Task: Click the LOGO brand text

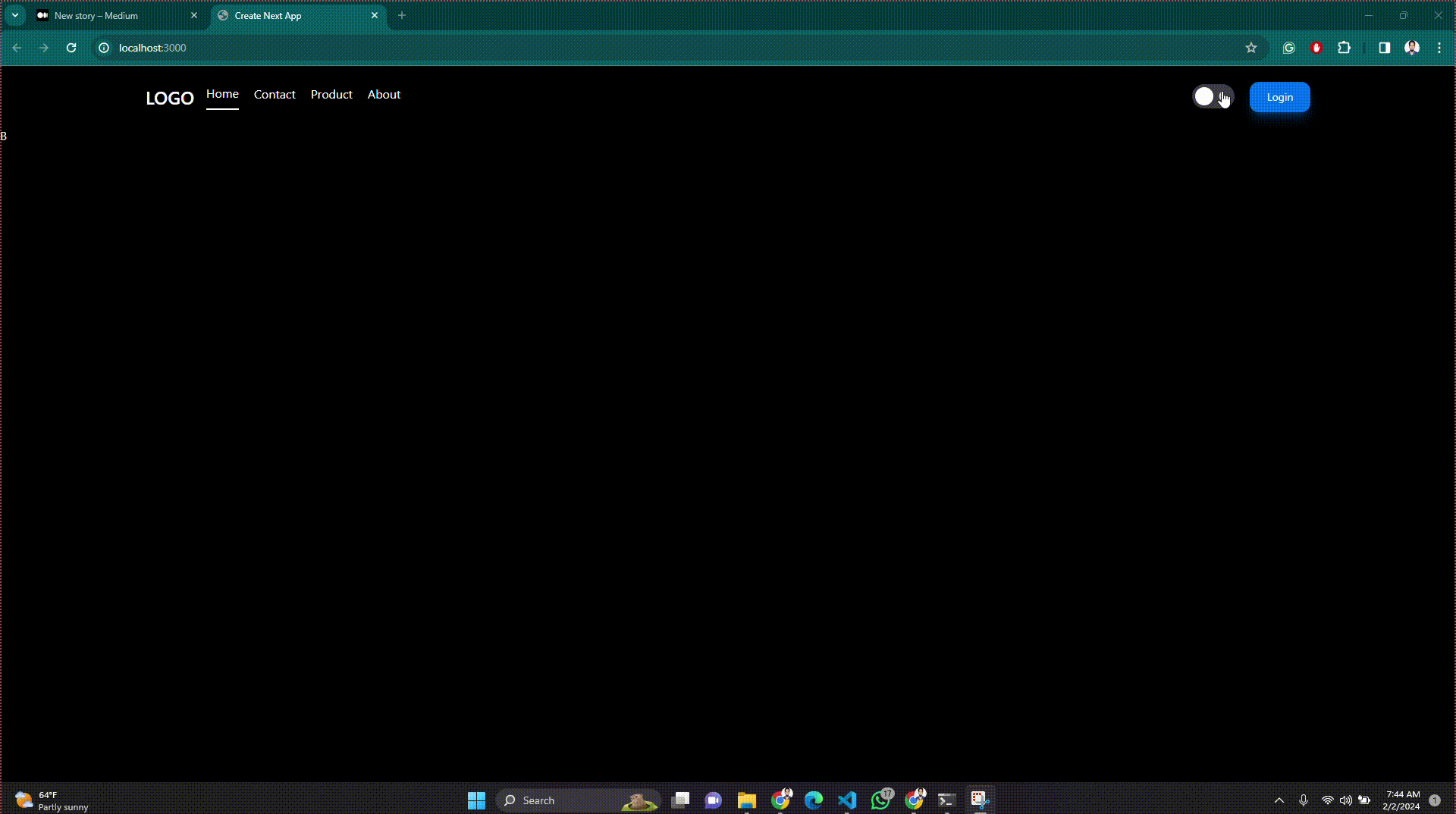Action: click(x=169, y=99)
